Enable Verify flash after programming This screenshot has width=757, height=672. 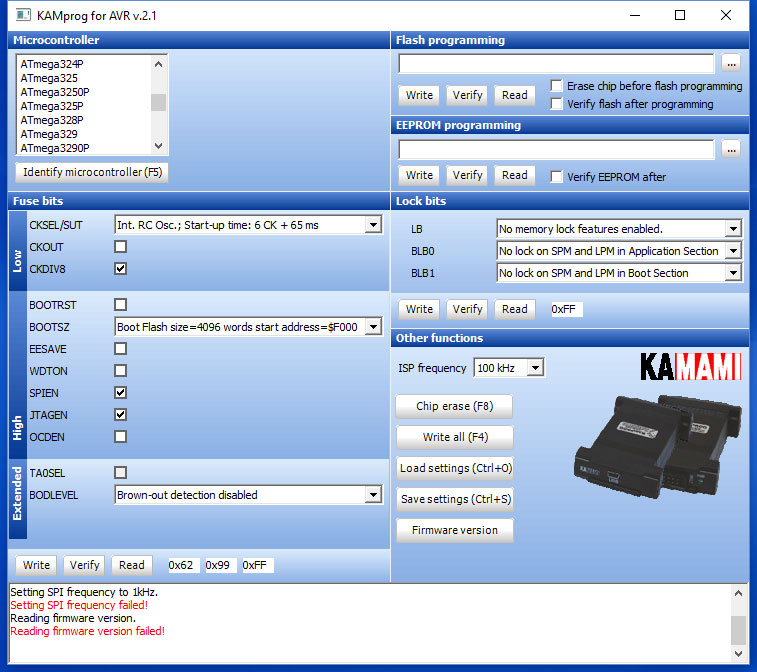tap(557, 104)
